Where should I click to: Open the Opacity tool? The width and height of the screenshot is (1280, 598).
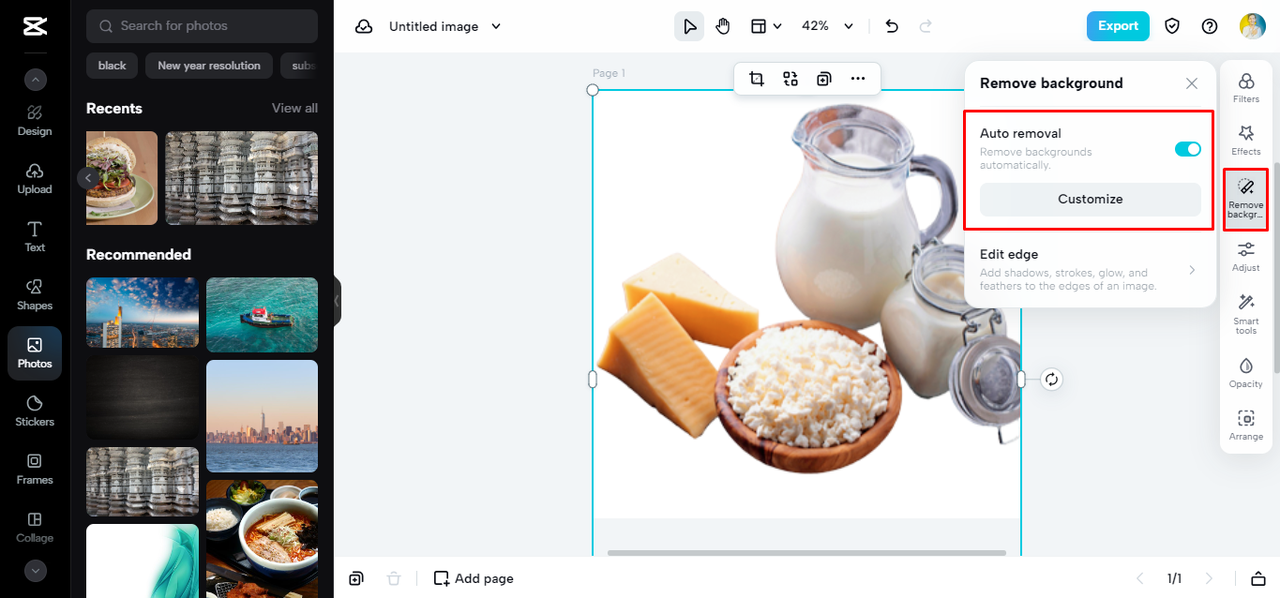click(1246, 373)
